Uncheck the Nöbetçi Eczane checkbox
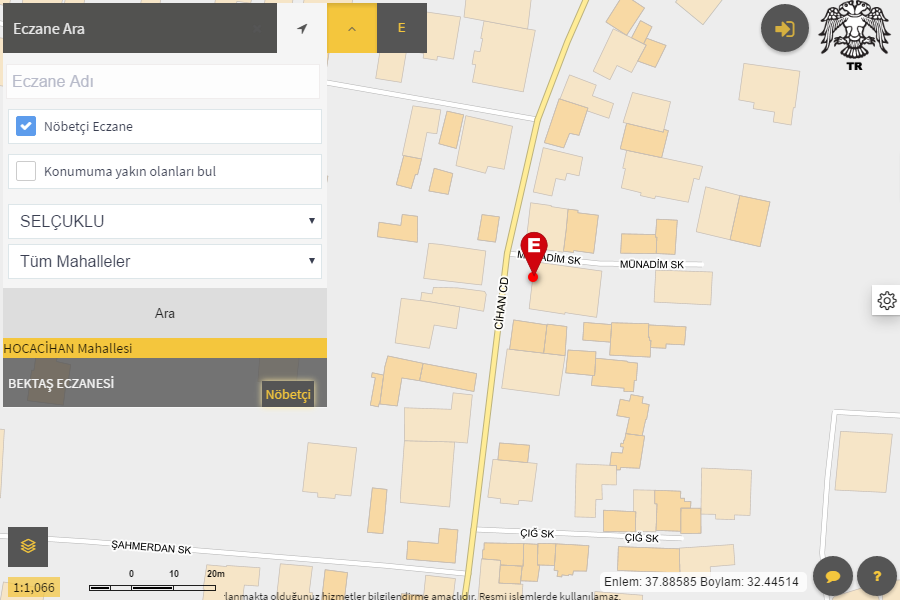This screenshot has width=900, height=600. pyautogui.click(x=27, y=127)
